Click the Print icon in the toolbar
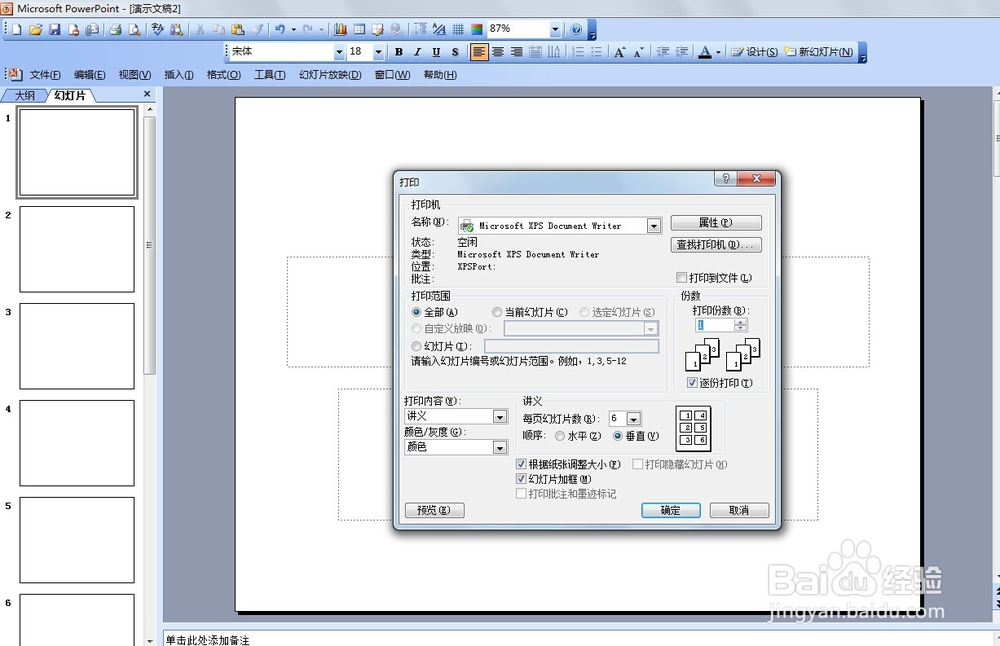 click(115, 29)
